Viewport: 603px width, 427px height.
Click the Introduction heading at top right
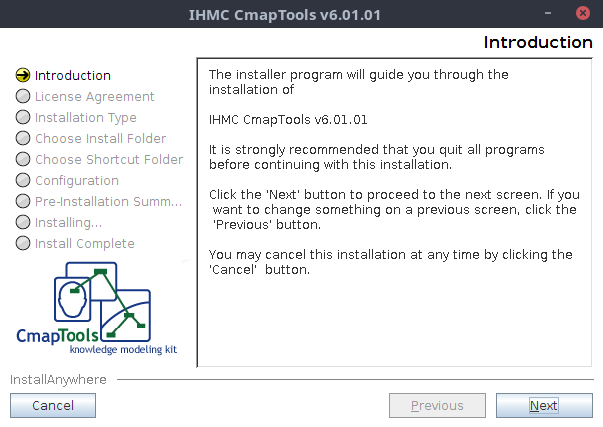[538, 42]
